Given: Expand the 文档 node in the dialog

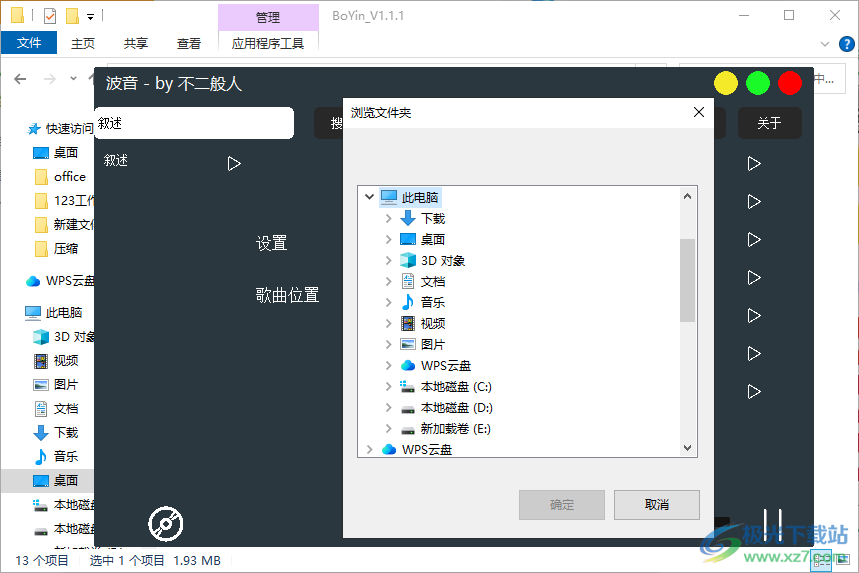Looking at the screenshot, I should [388, 282].
